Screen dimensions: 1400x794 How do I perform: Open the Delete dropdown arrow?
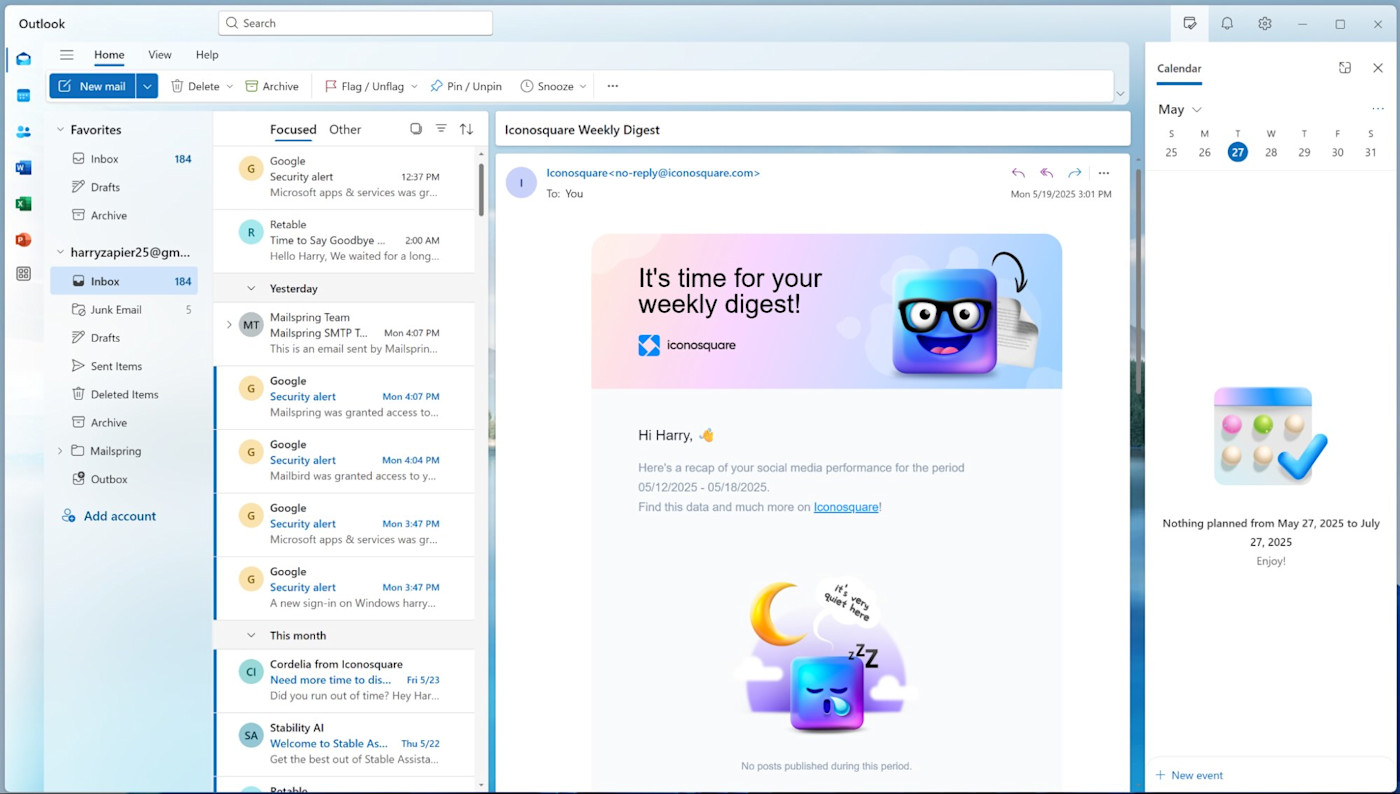[x=230, y=86]
